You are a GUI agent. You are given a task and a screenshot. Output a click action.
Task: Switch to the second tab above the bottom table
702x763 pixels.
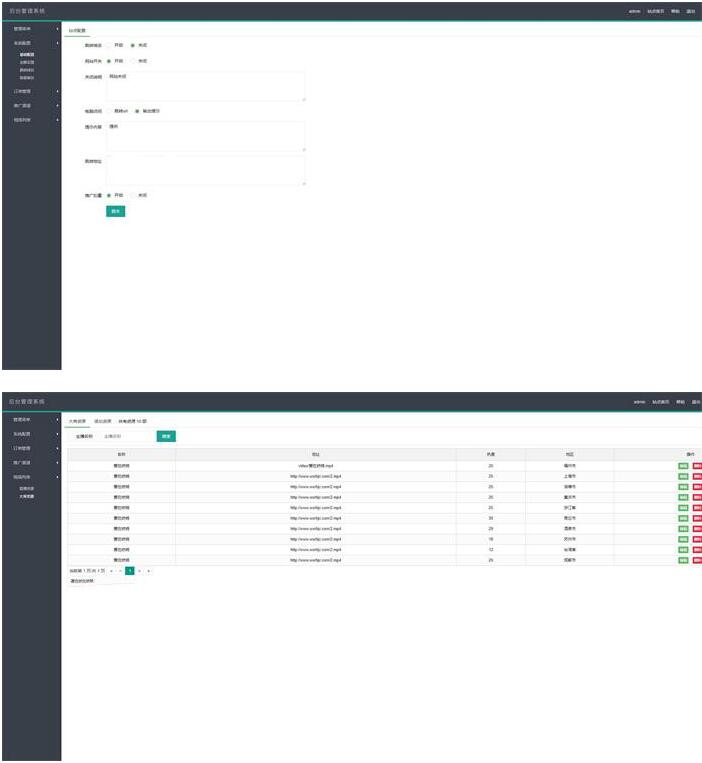coord(103,421)
